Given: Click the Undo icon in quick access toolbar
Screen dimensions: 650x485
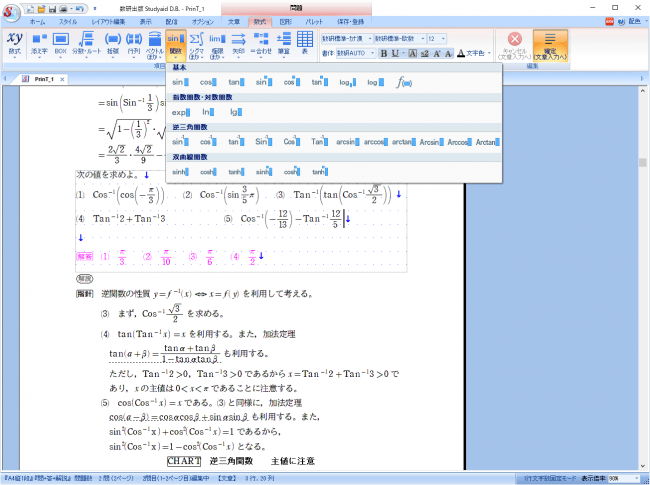Looking at the screenshot, I should click(x=80, y=8).
